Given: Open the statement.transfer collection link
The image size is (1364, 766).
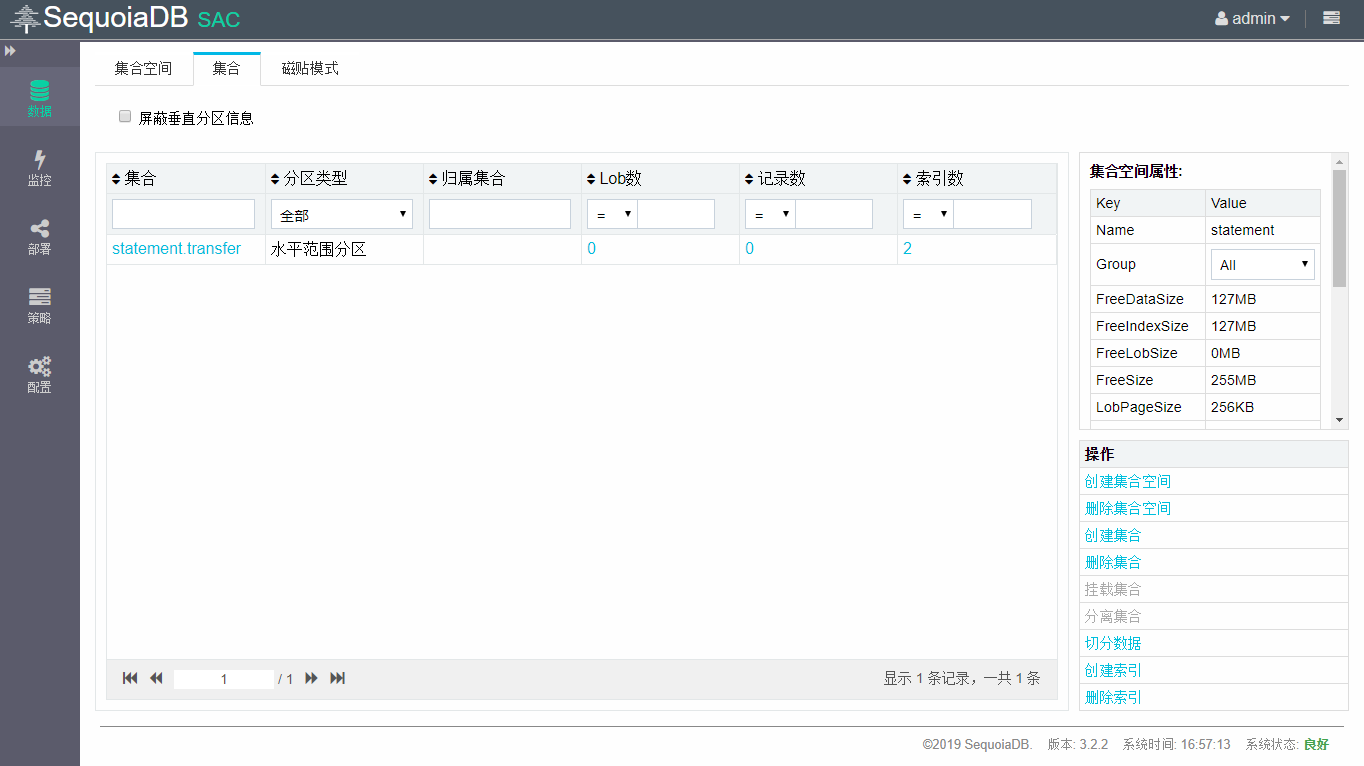Looking at the screenshot, I should point(176,249).
